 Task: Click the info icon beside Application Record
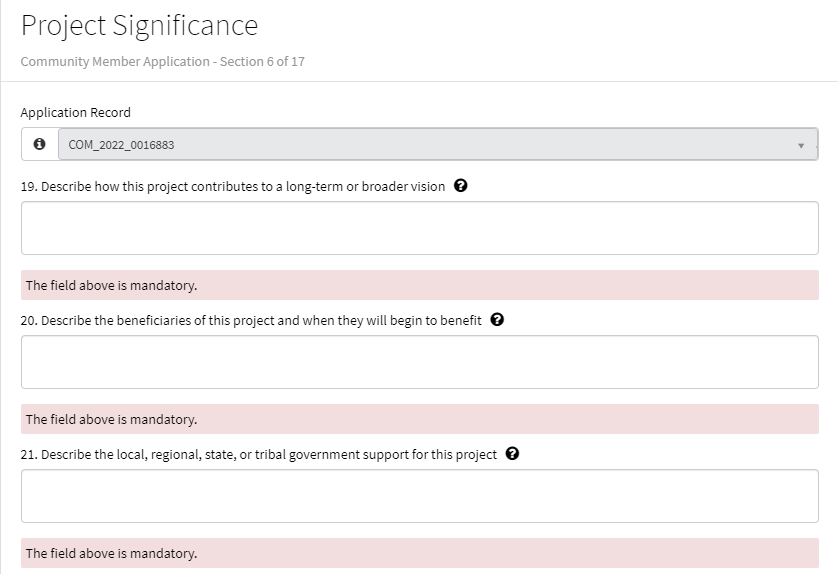coord(39,144)
